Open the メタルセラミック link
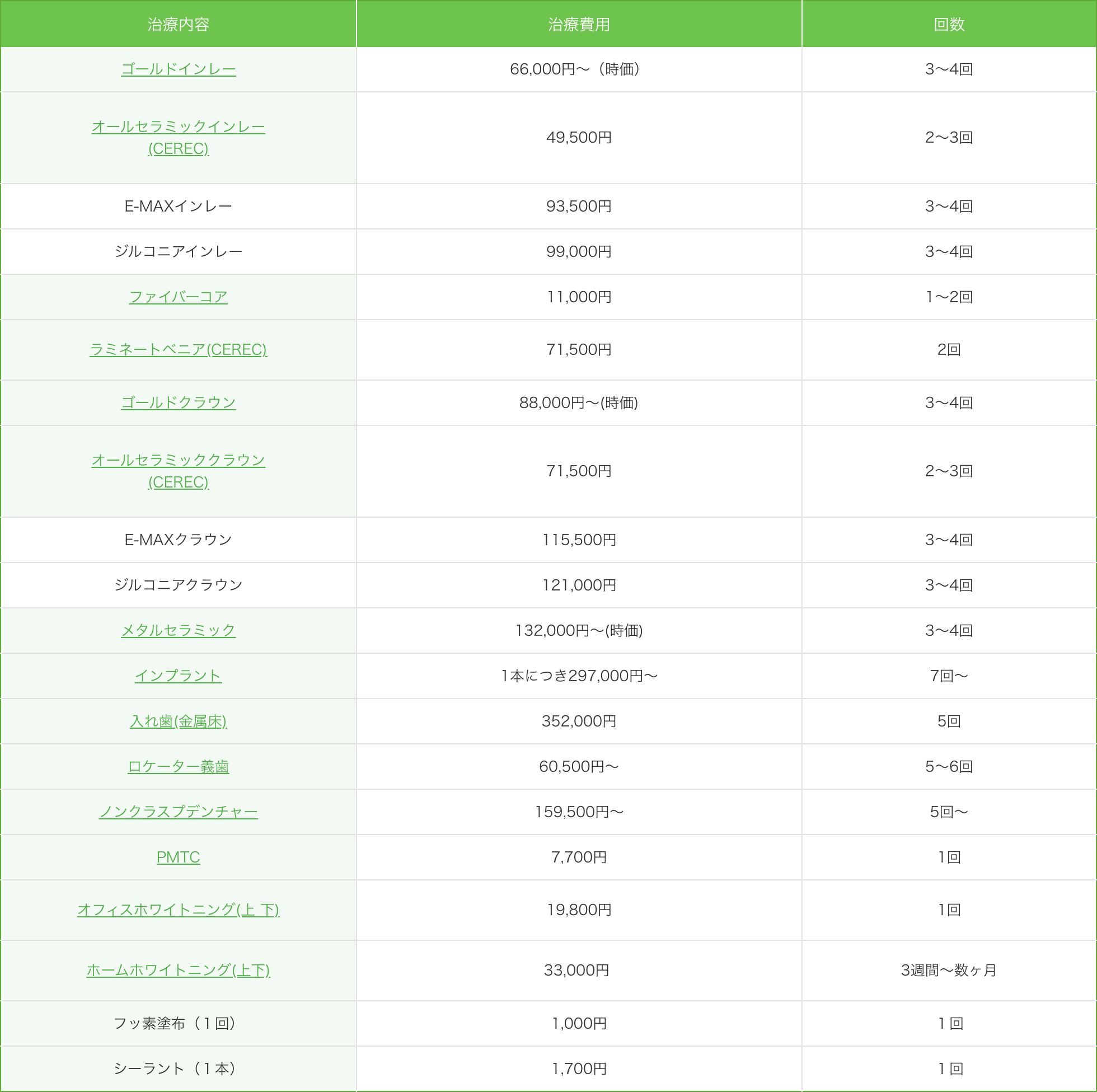The height and width of the screenshot is (1092, 1097). (x=179, y=630)
